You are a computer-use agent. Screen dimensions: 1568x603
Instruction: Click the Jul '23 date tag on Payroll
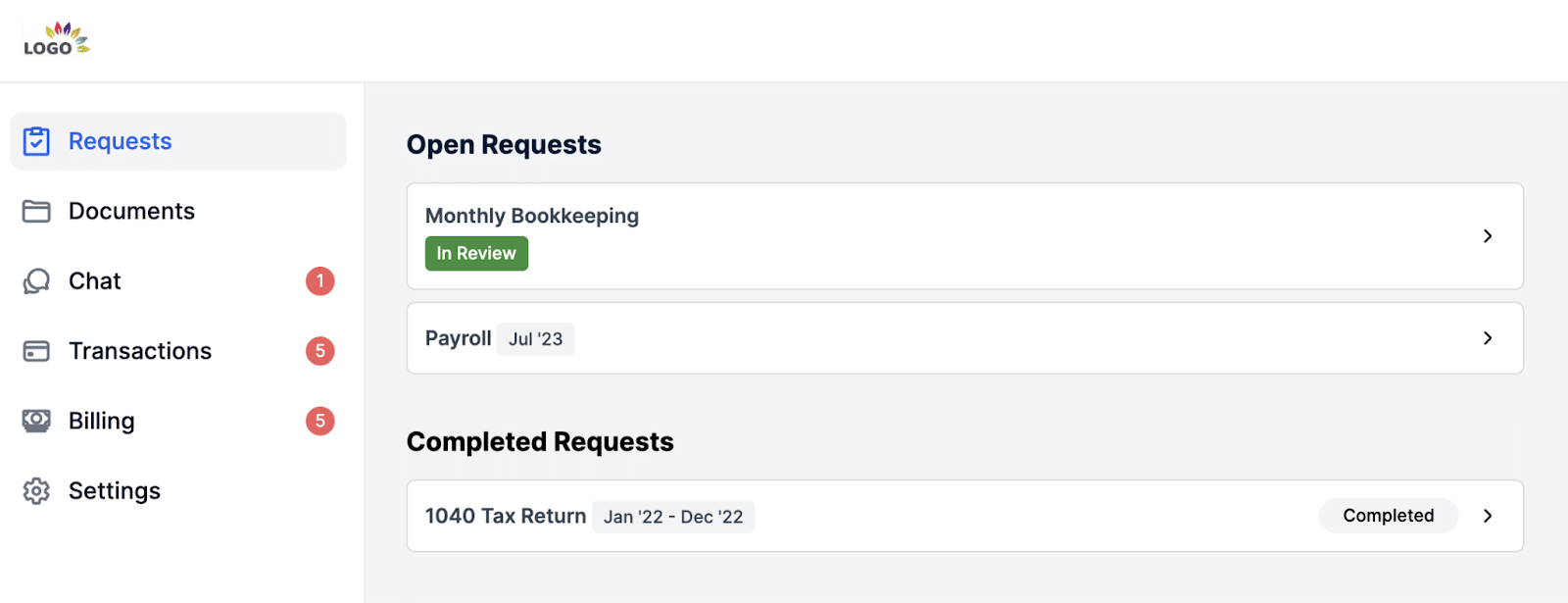click(535, 338)
